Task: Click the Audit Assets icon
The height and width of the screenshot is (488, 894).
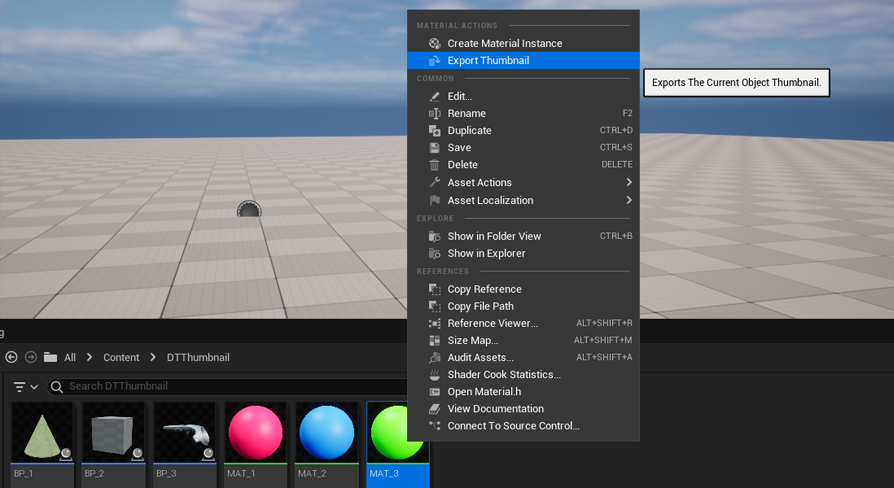Action: click(x=434, y=357)
